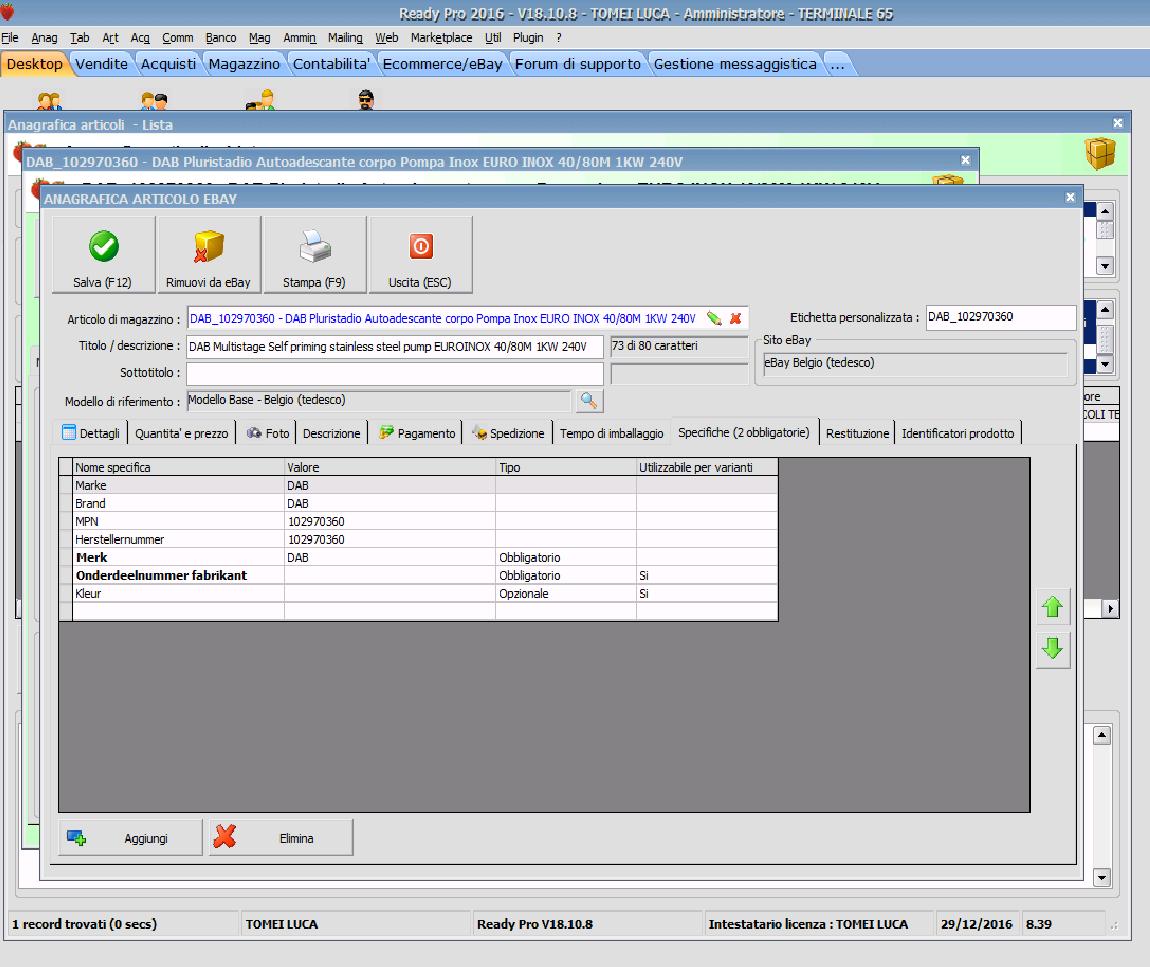The image size is (1150, 967).
Task: Click green edit icon beside Articolo di magazzino
Action: point(714,319)
